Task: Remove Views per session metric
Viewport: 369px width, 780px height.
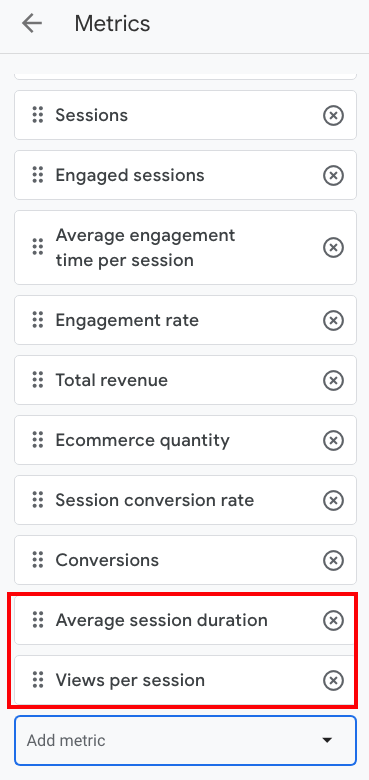Action: pos(333,681)
